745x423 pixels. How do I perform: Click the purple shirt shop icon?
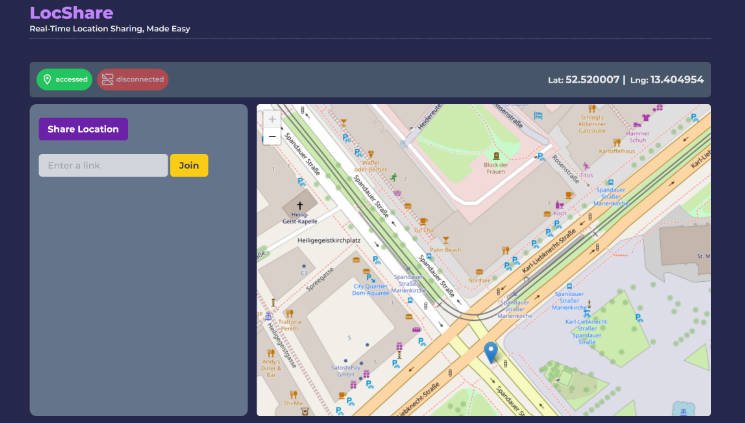pos(646,117)
